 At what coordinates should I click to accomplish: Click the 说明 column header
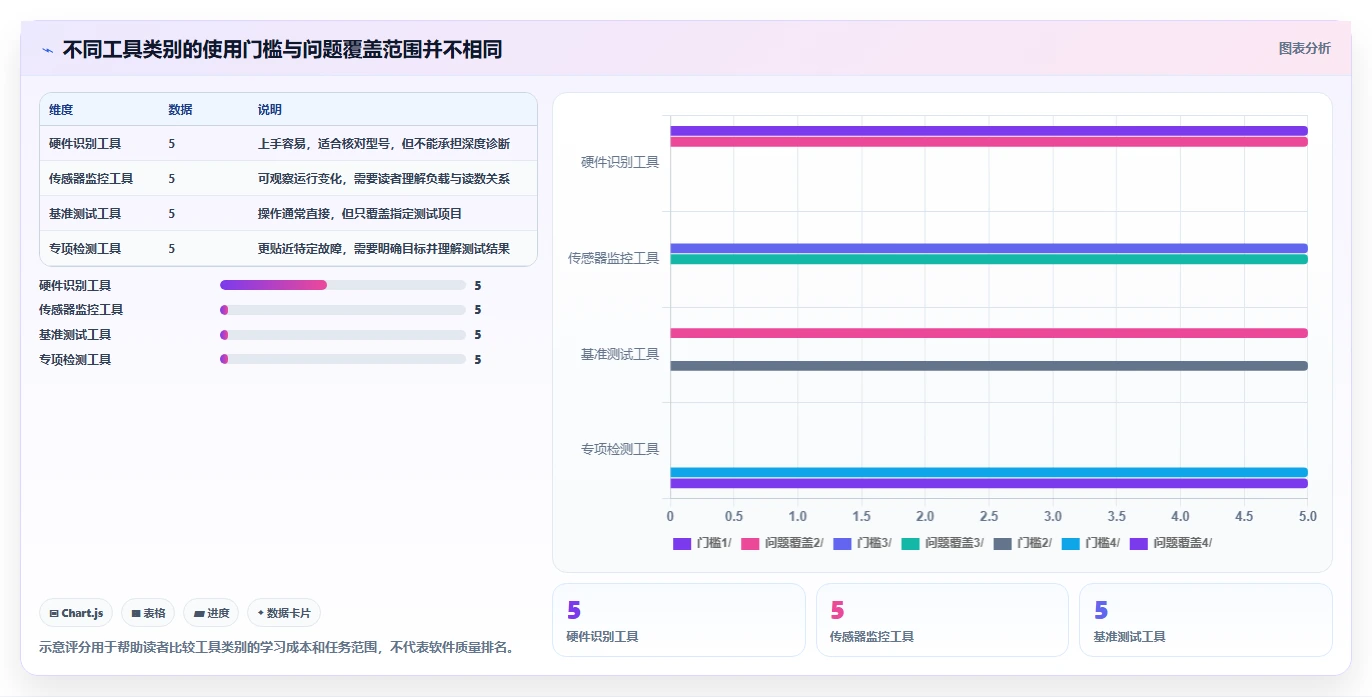point(270,110)
